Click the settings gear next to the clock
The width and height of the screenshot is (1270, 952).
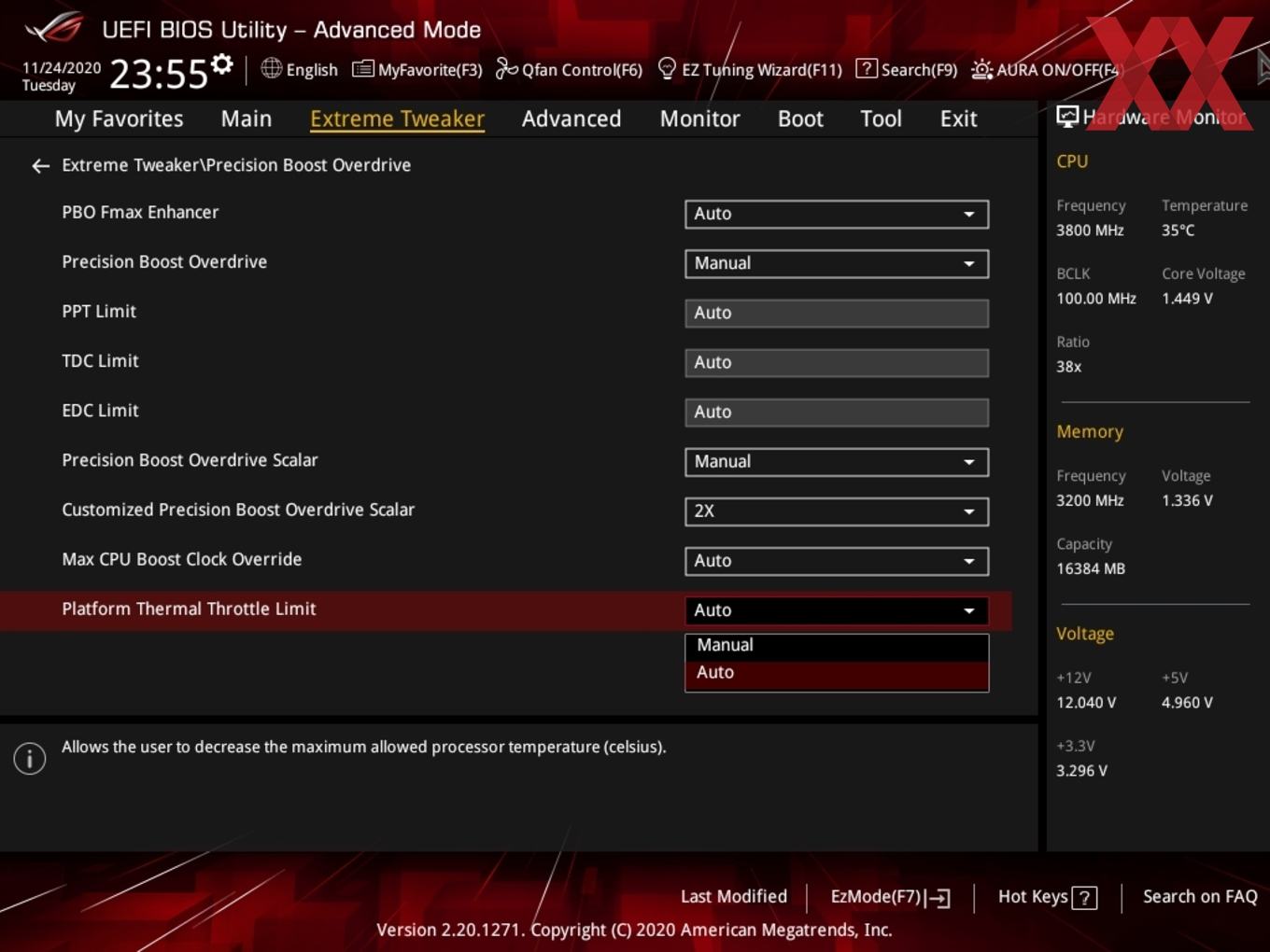[x=222, y=63]
